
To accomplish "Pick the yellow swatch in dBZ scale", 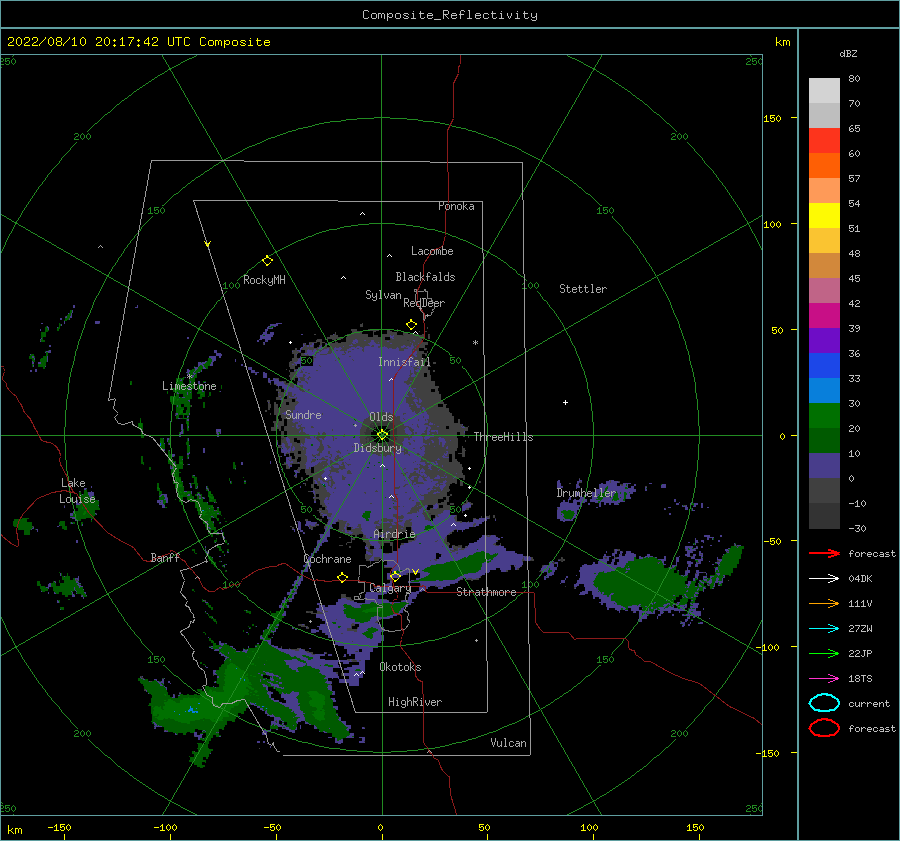I will pos(824,216).
